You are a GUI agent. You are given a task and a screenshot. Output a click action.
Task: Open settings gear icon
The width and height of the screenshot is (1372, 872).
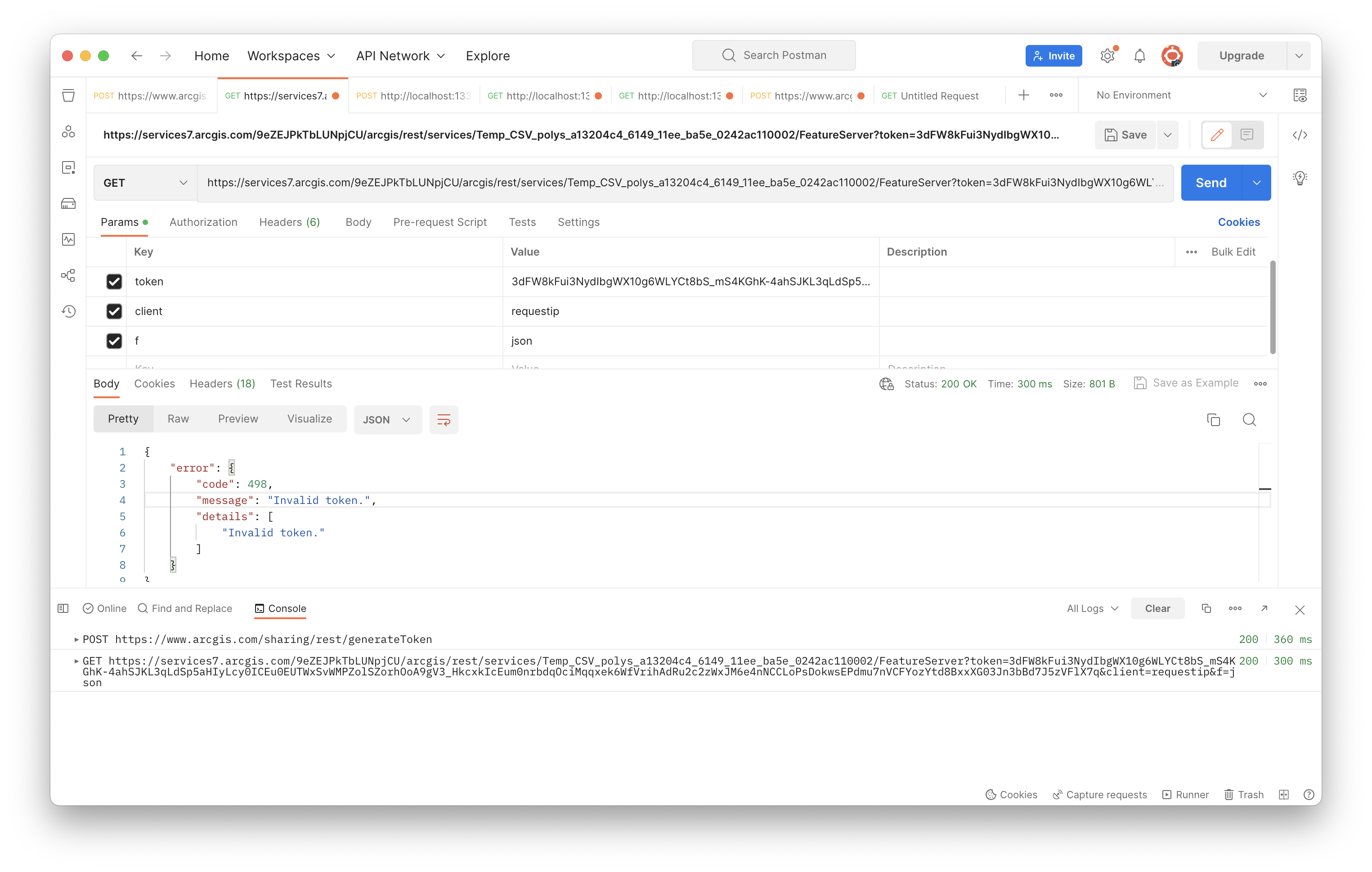pos(1107,56)
